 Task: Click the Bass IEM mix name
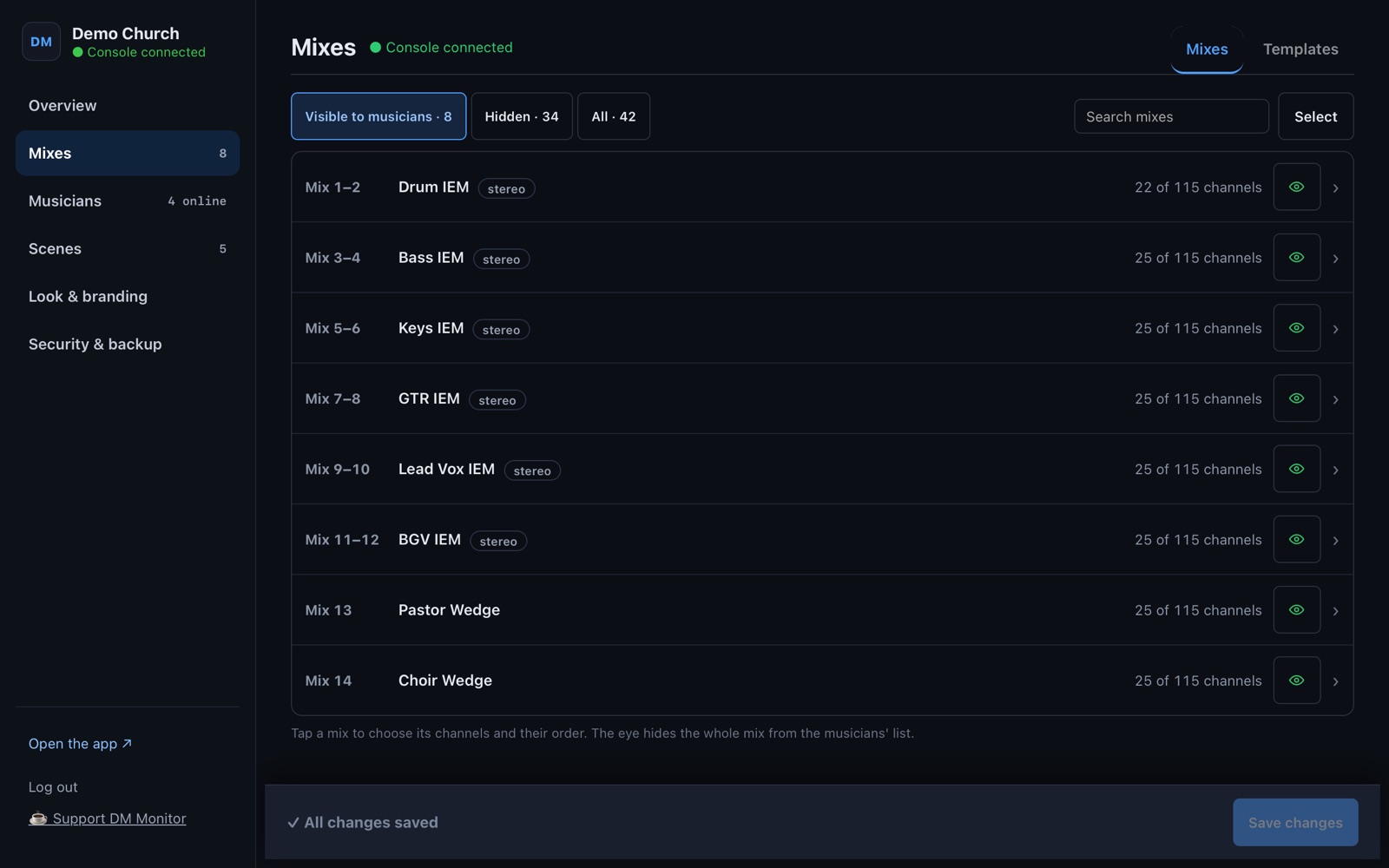coord(431,257)
